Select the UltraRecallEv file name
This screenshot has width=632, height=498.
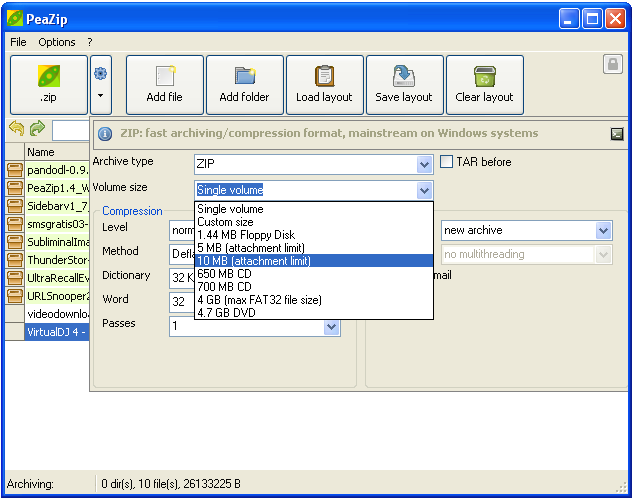click(58, 278)
